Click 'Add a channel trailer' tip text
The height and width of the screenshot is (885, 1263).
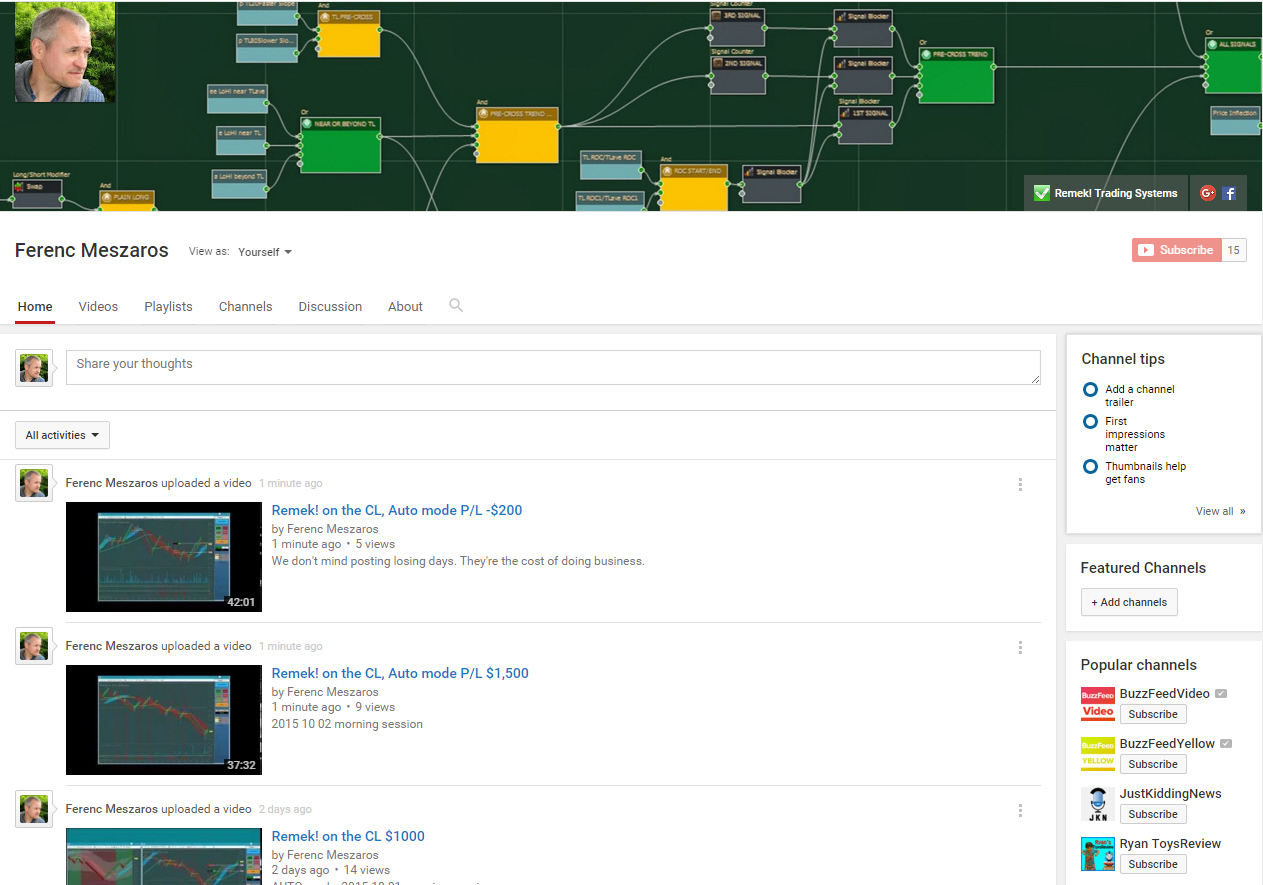click(x=1140, y=396)
